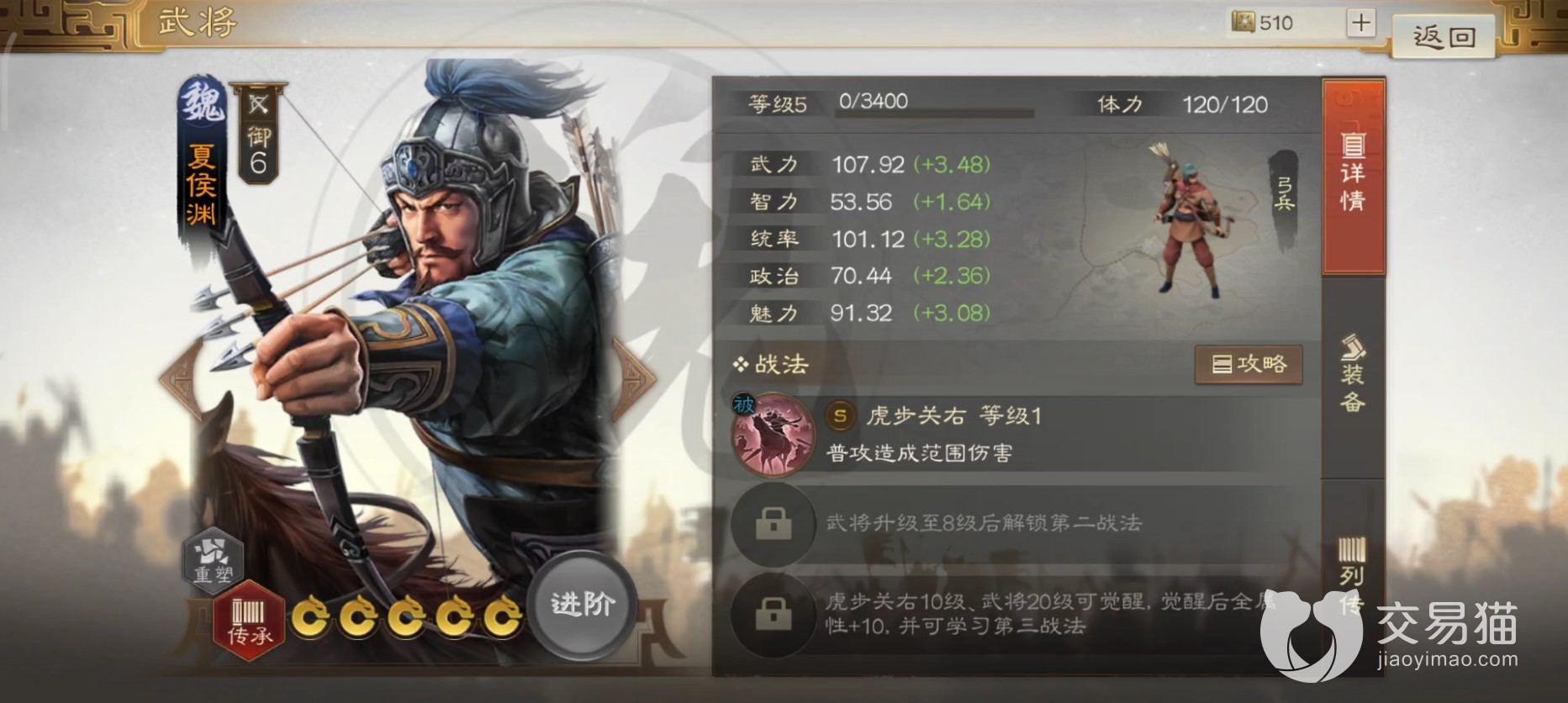The image size is (1568, 703).
Task: Go to previous general with left arrow
Action: tap(181, 380)
